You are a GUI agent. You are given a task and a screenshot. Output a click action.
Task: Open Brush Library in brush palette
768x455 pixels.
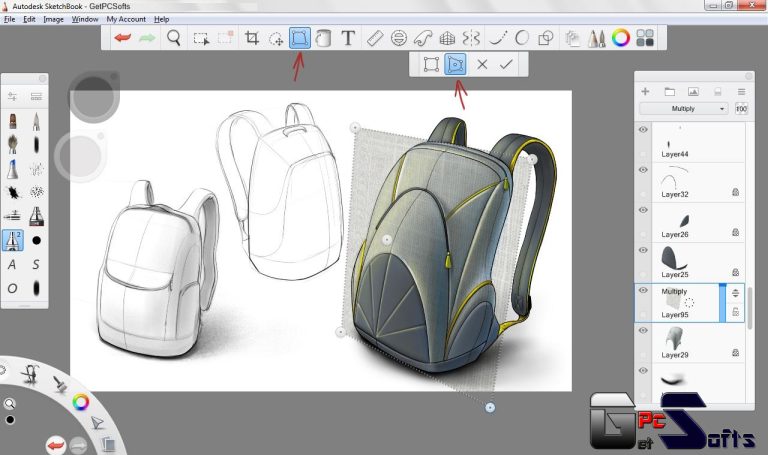[x=36, y=96]
